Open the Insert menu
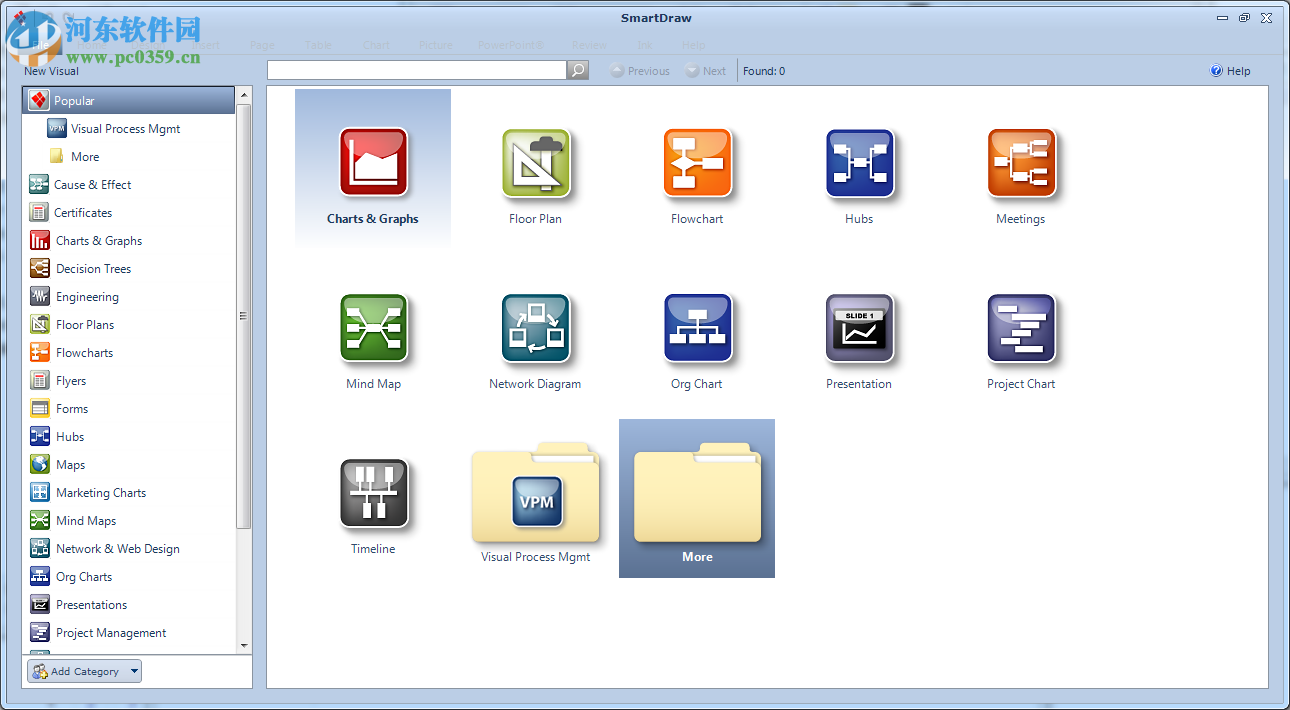 (206, 45)
